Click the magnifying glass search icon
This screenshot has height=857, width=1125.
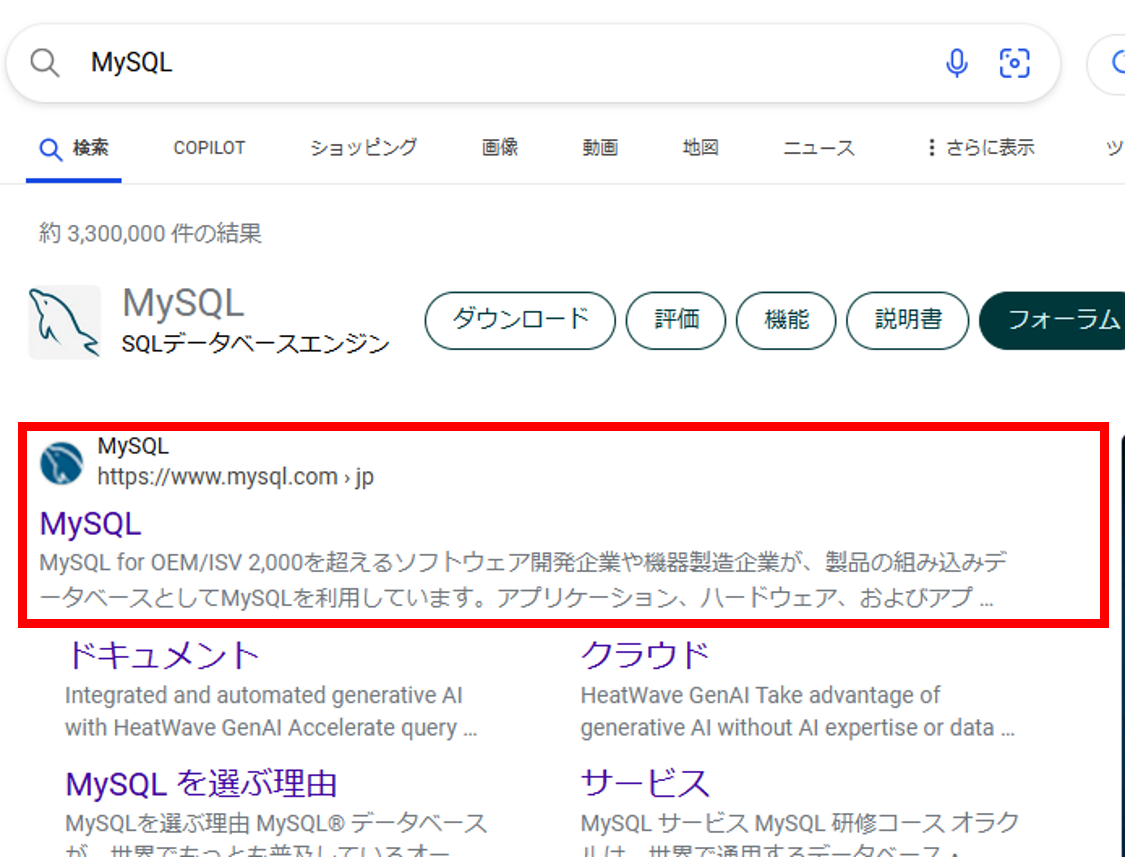[x=43, y=62]
